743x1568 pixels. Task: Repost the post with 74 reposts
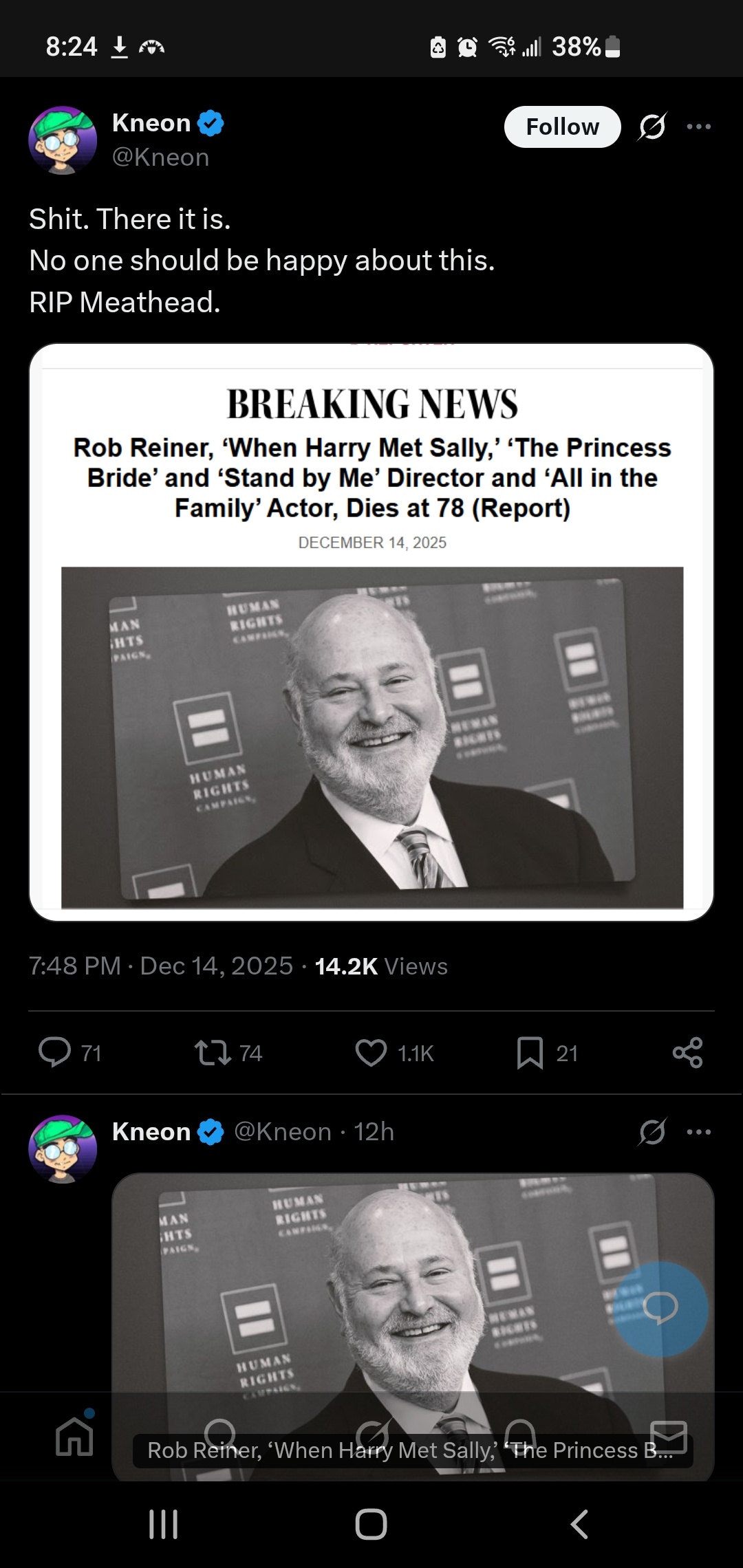coord(213,1053)
